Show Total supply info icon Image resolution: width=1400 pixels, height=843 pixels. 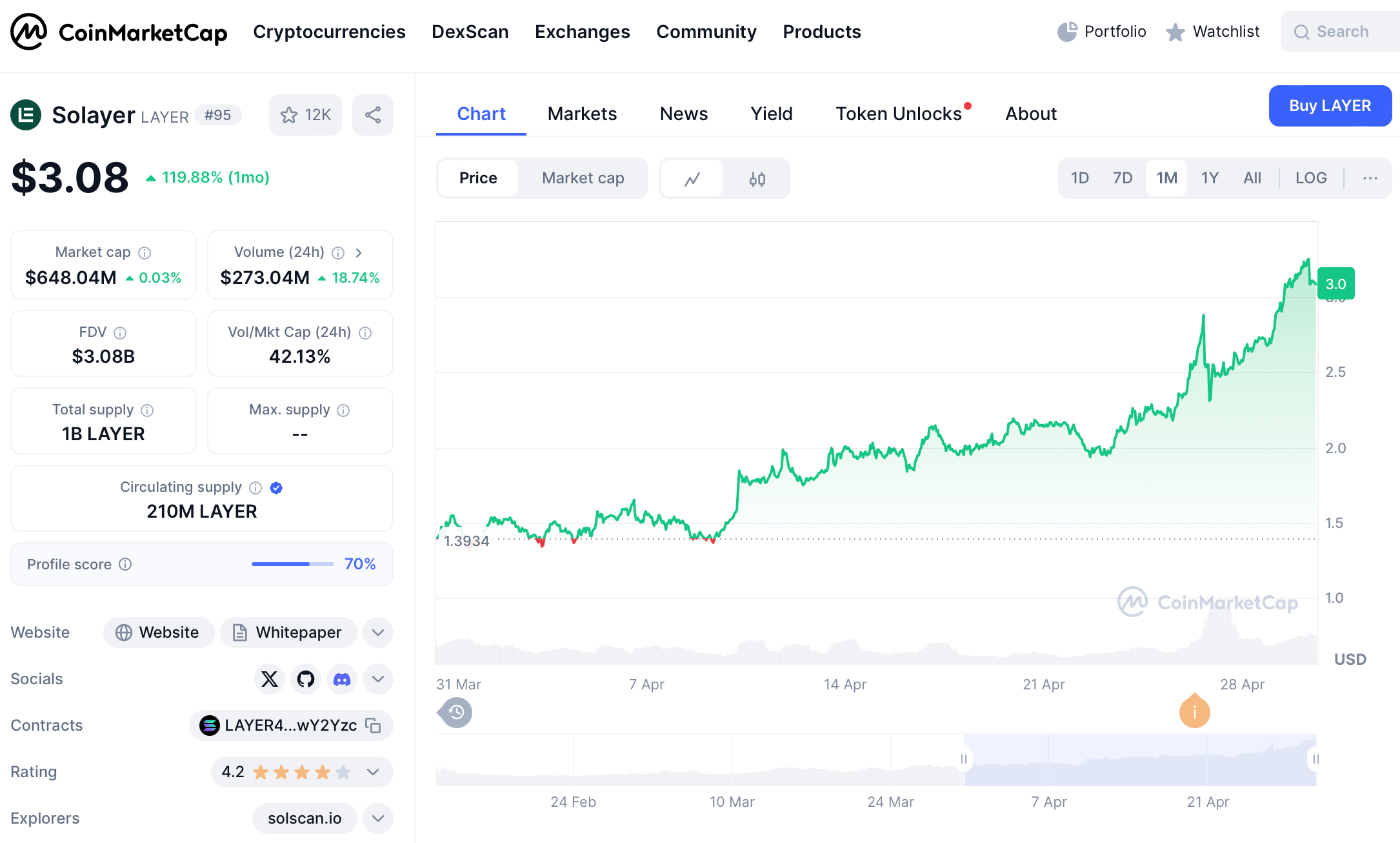[147, 410]
